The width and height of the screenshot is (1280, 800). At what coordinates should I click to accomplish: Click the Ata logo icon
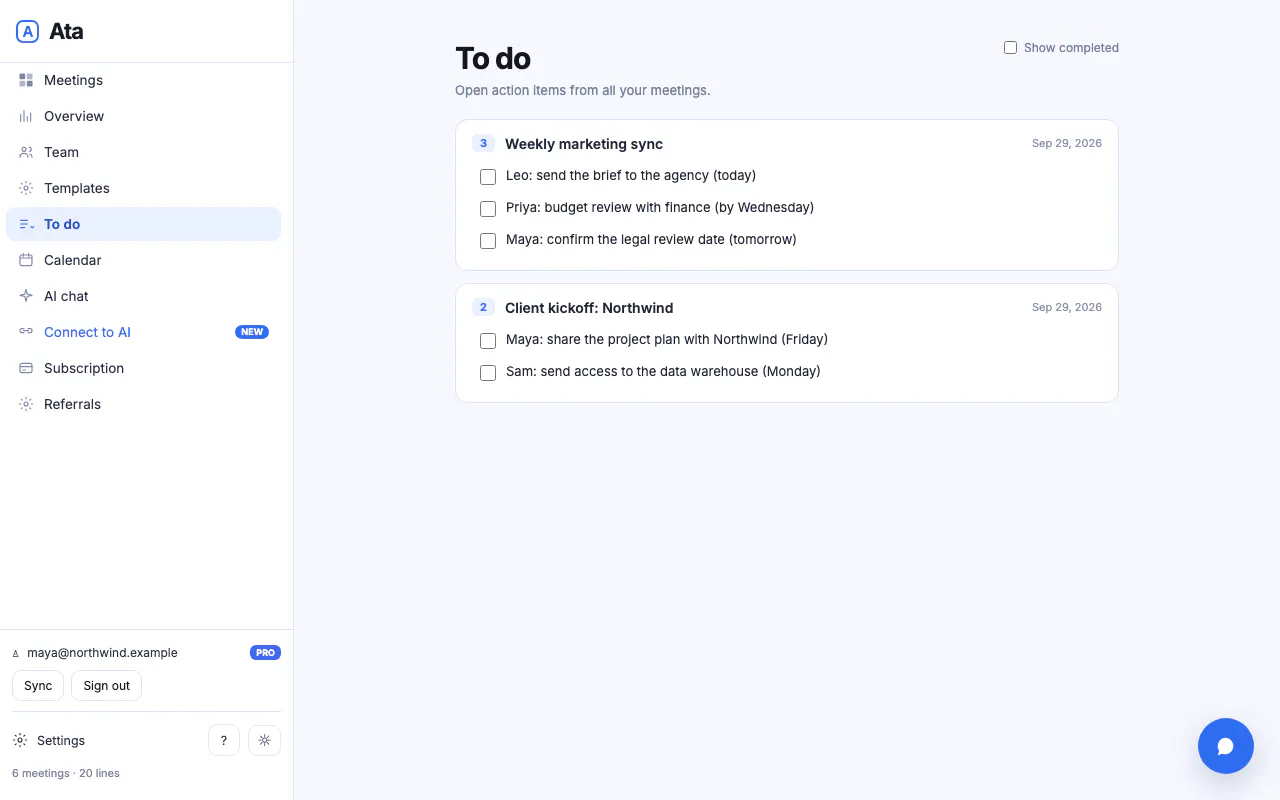28,31
